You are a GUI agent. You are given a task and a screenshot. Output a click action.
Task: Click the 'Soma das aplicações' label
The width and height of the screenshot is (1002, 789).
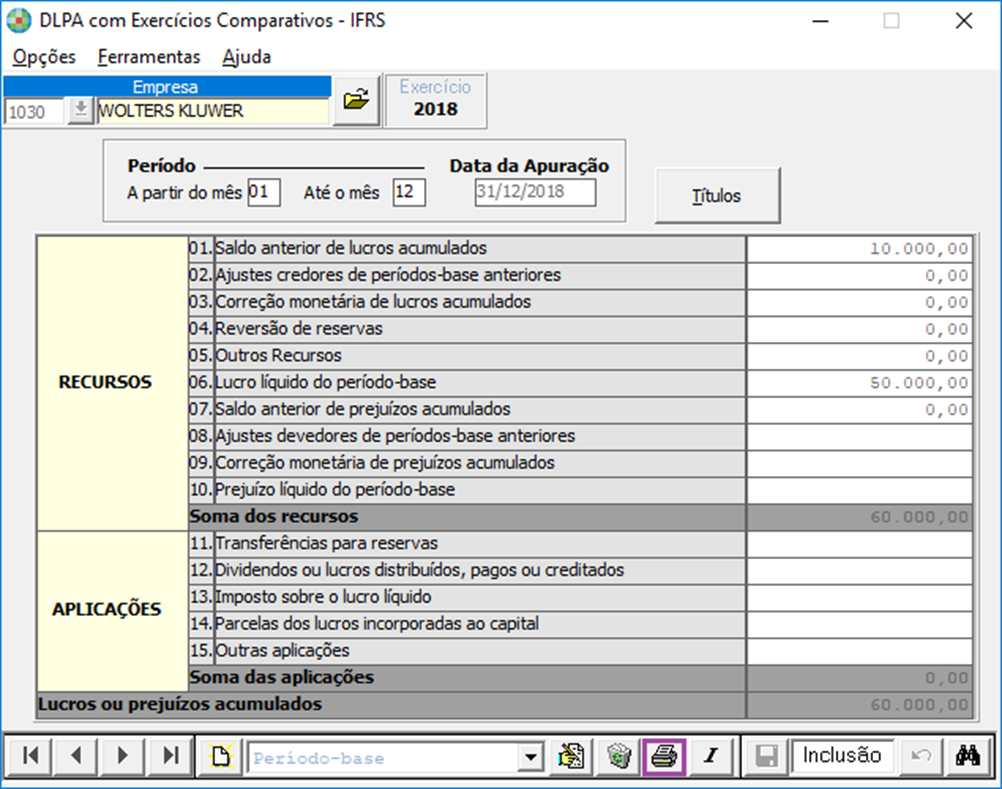point(282,677)
